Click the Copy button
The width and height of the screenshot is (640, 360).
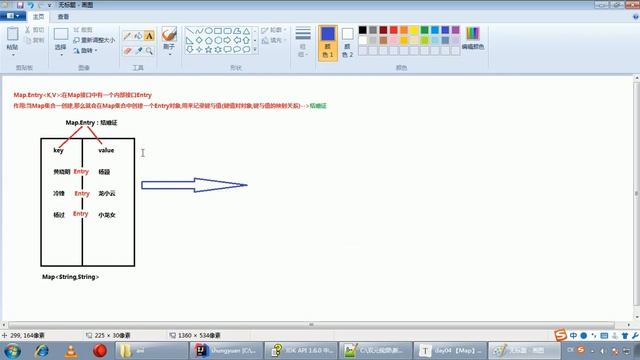click(34, 40)
